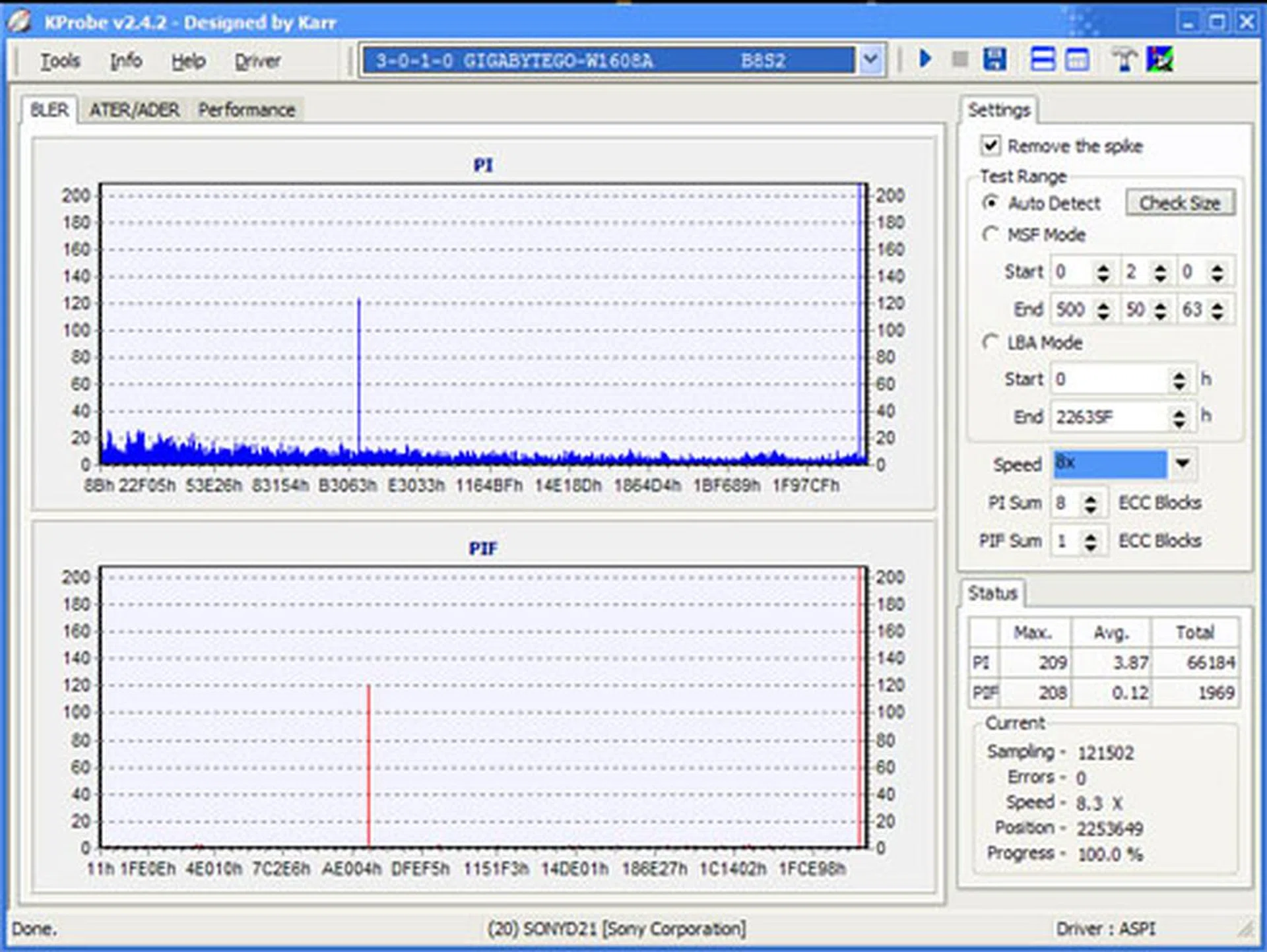
Task: Click the KProbe app icon in the title bar
Action: pyautogui.click(x=20, y=21)
